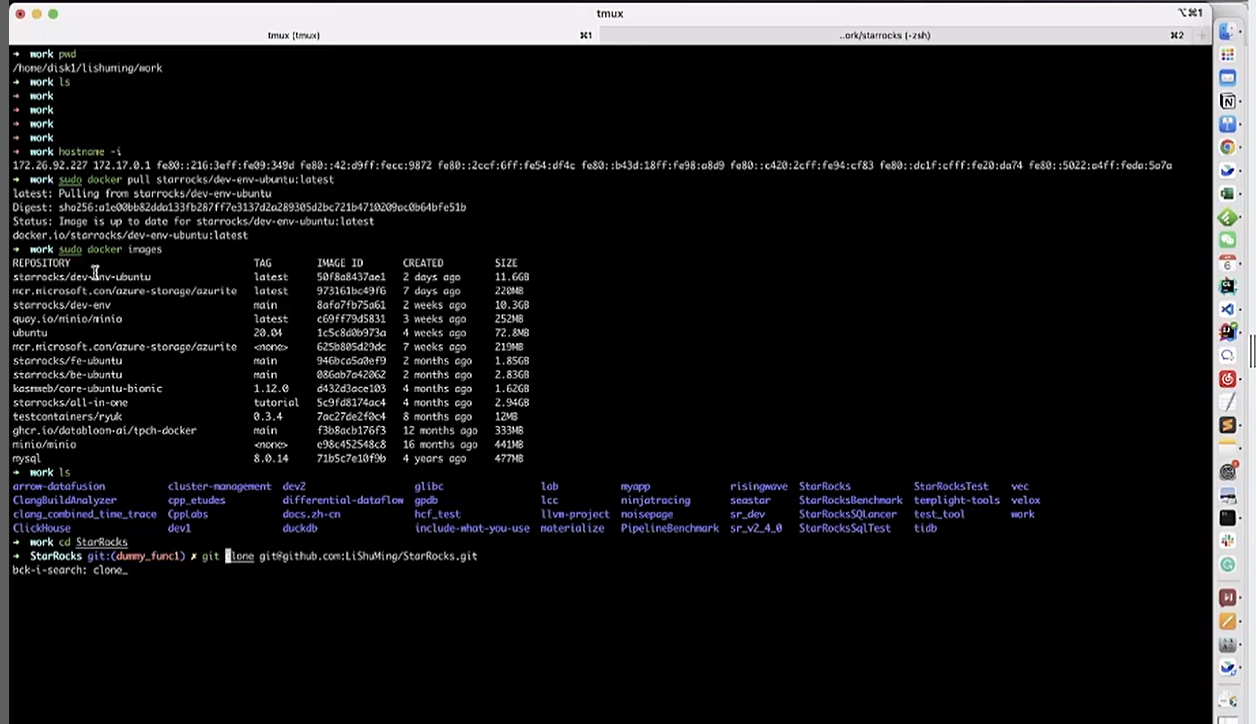The image size is (1256, 724).
Task: Click the 8.0.14 tag value
Action: click(271, 458)
